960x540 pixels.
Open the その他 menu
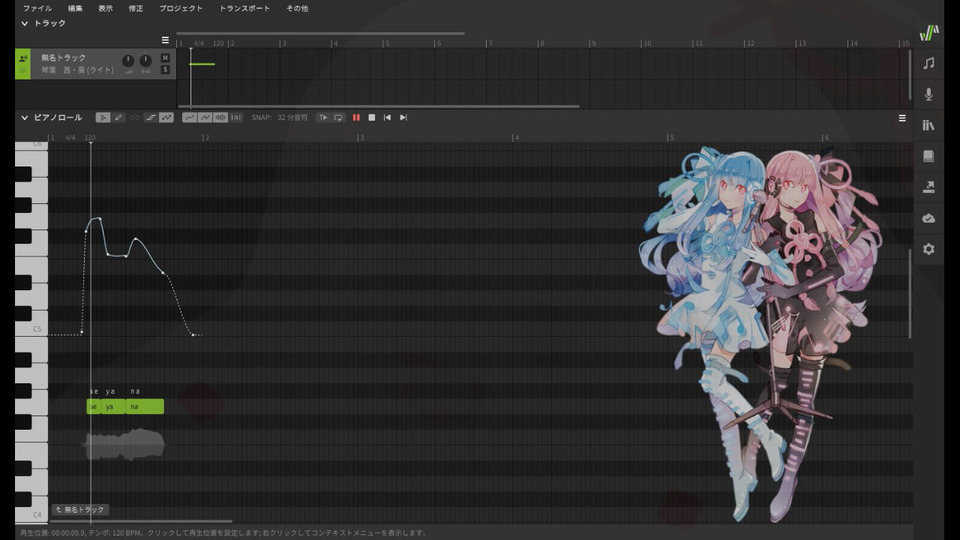[298, 9]
